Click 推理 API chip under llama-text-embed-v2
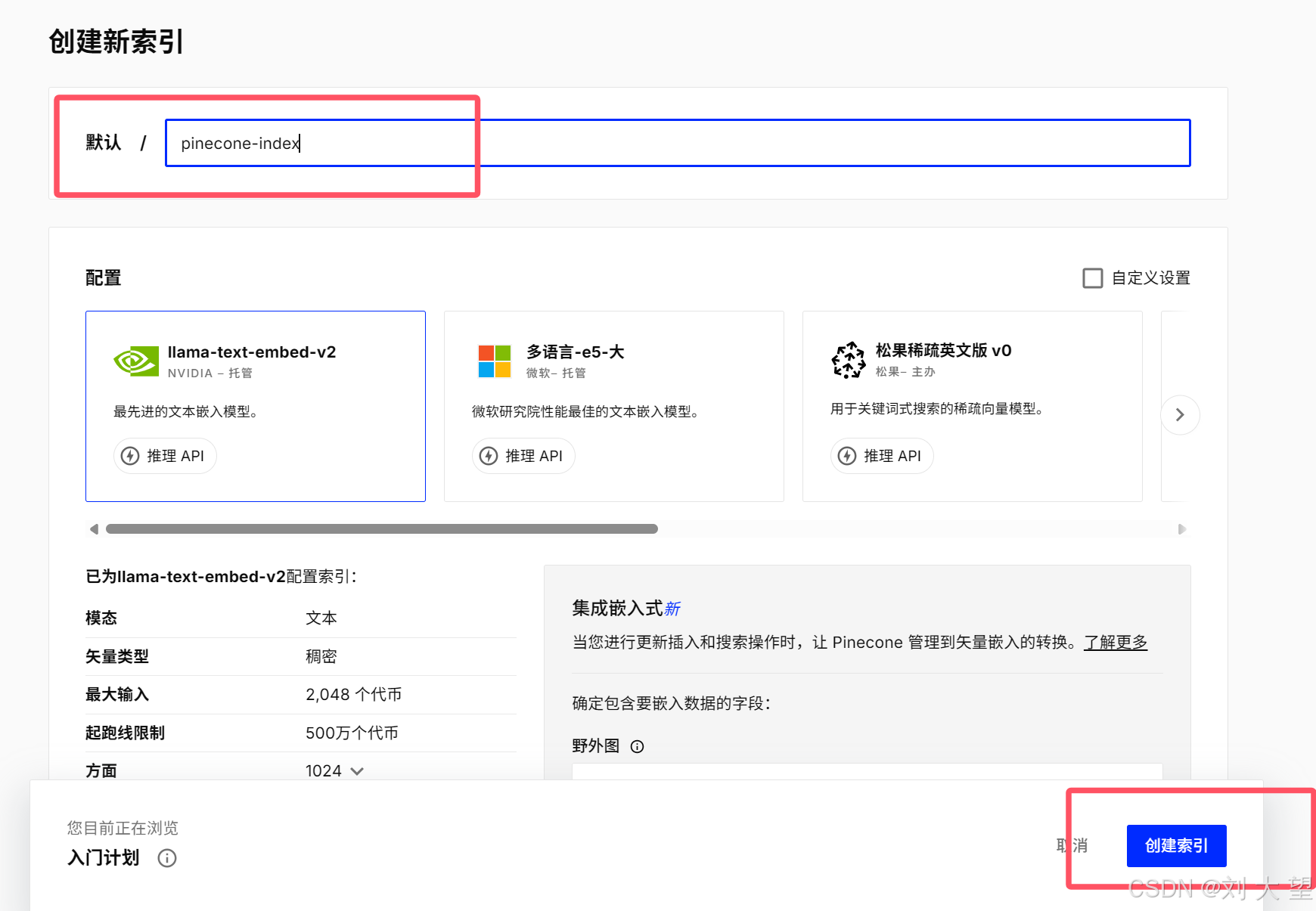The height and width of the screenshot is (911, 1316). pos(165,456)
